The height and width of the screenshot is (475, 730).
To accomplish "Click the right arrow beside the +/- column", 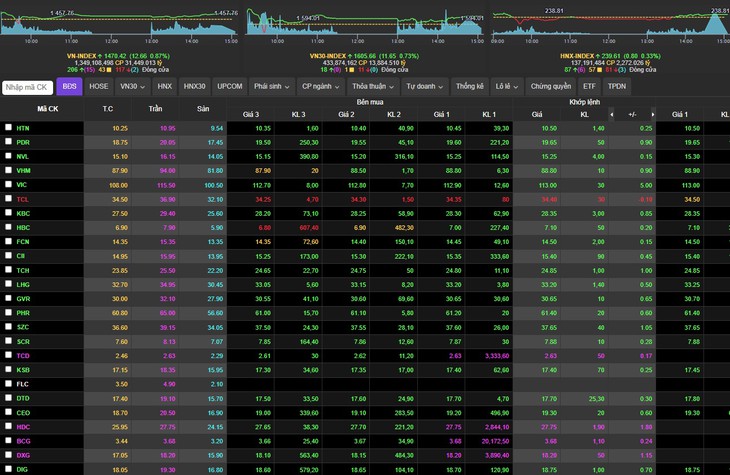I will (653, 115).
